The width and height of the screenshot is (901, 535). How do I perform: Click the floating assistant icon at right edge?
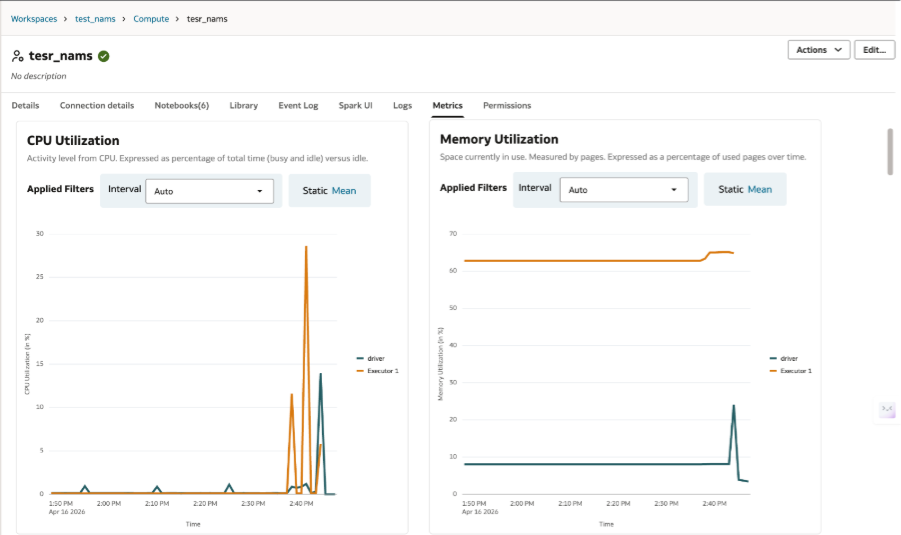tap(887, 410)
